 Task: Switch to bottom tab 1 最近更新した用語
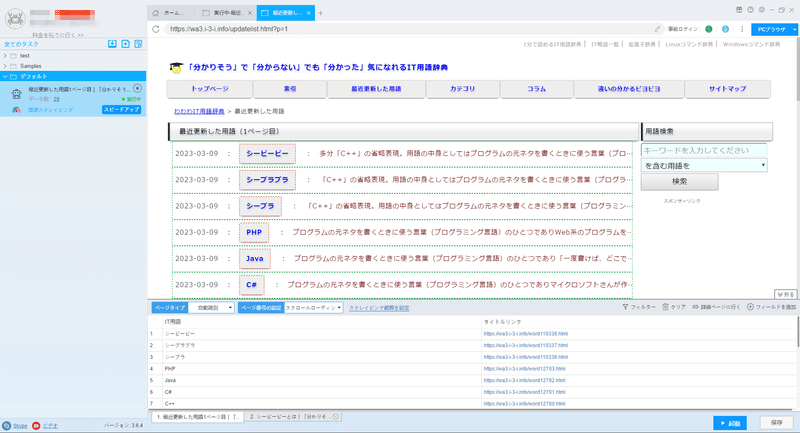(198, 417)
